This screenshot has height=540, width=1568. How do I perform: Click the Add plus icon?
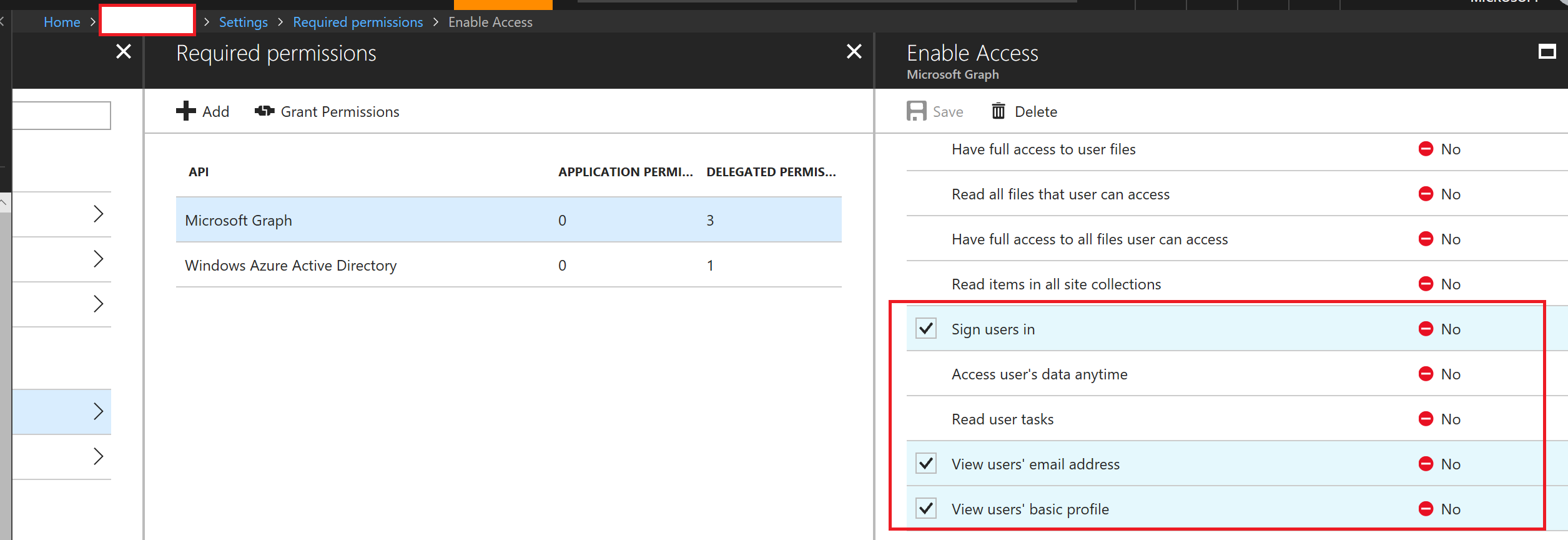(x=185, y=111)
